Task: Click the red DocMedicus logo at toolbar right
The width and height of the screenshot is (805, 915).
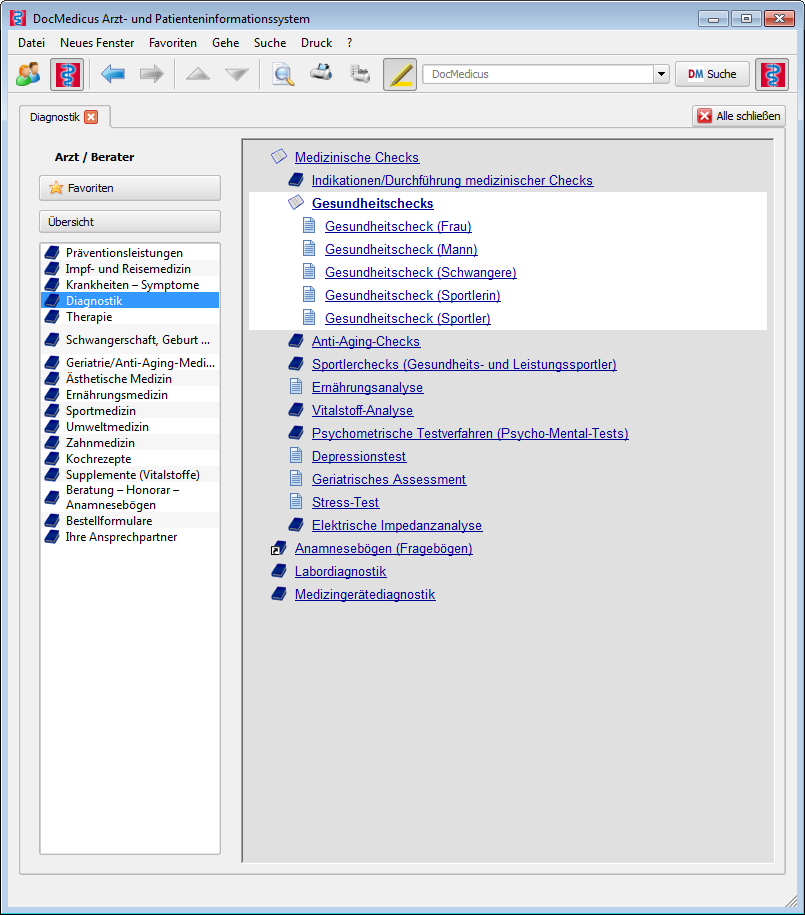Action: pyautogui.click(x=772, y=74)
